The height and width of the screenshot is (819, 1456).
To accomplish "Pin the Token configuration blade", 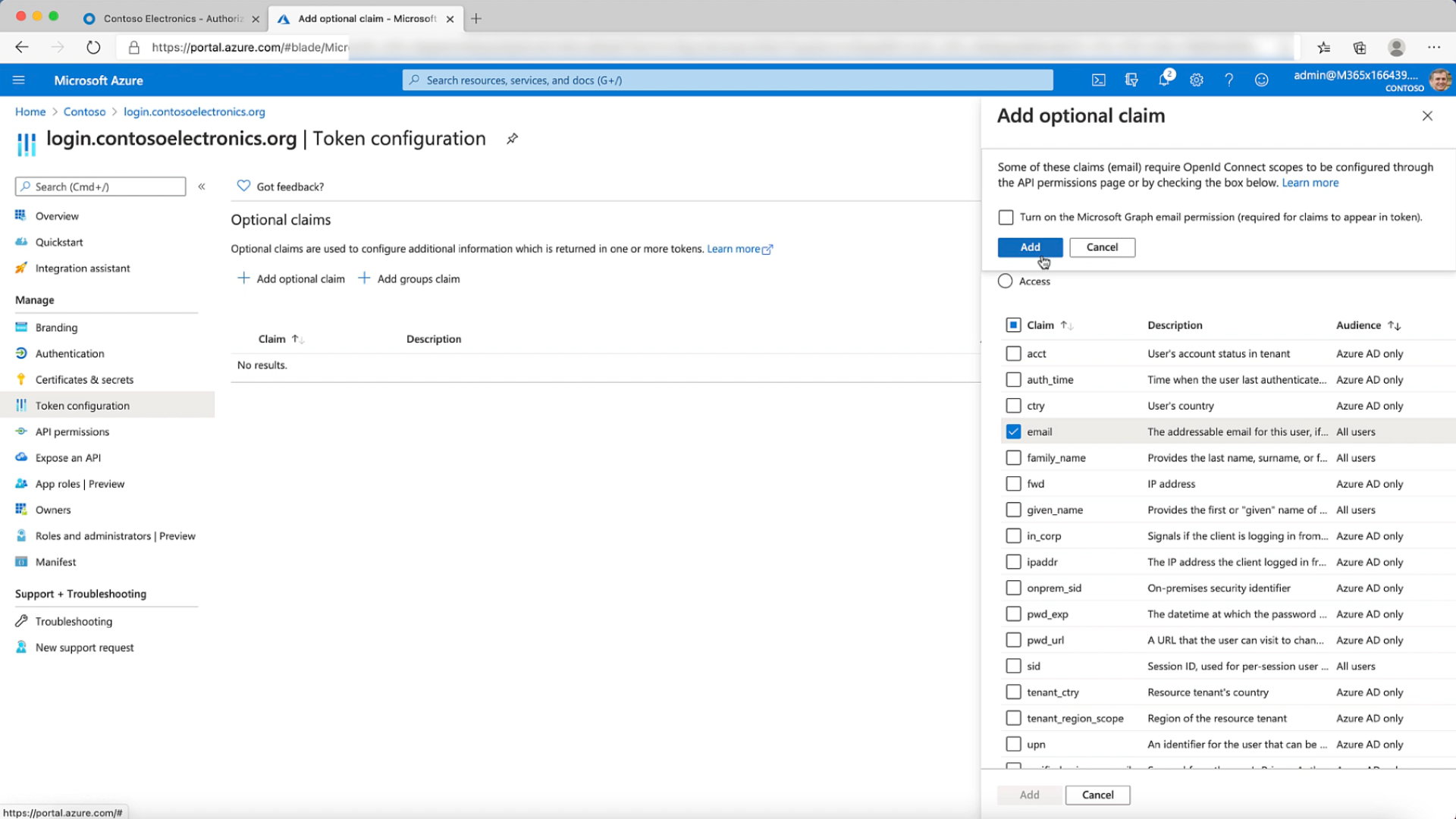I will click(513, 139).
